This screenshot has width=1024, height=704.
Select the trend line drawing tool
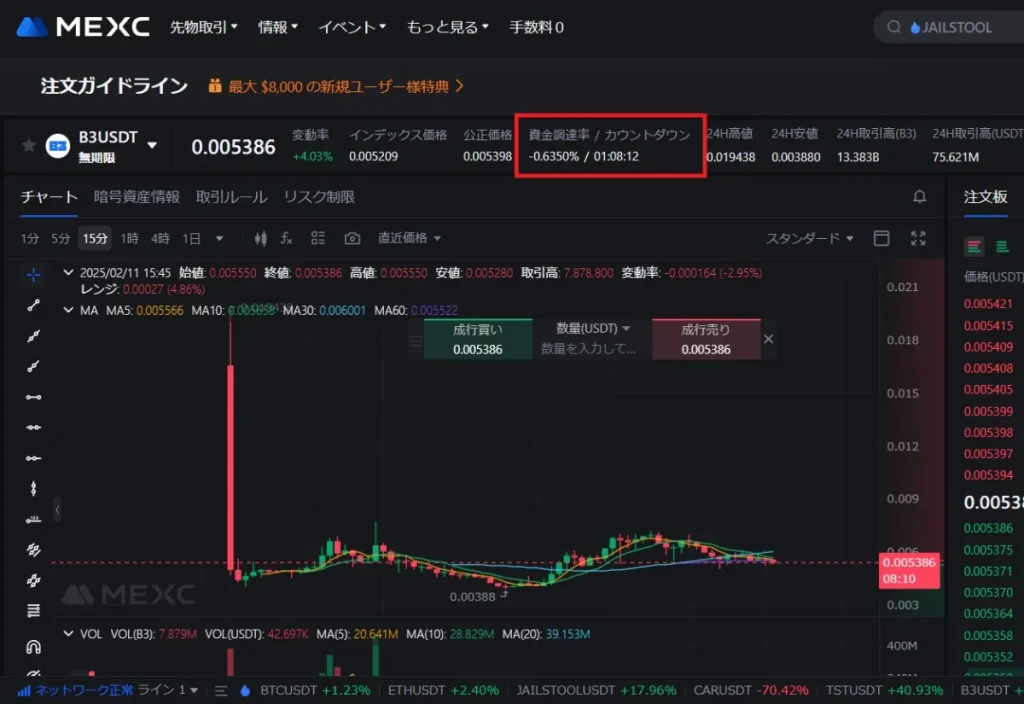point(33,305)
